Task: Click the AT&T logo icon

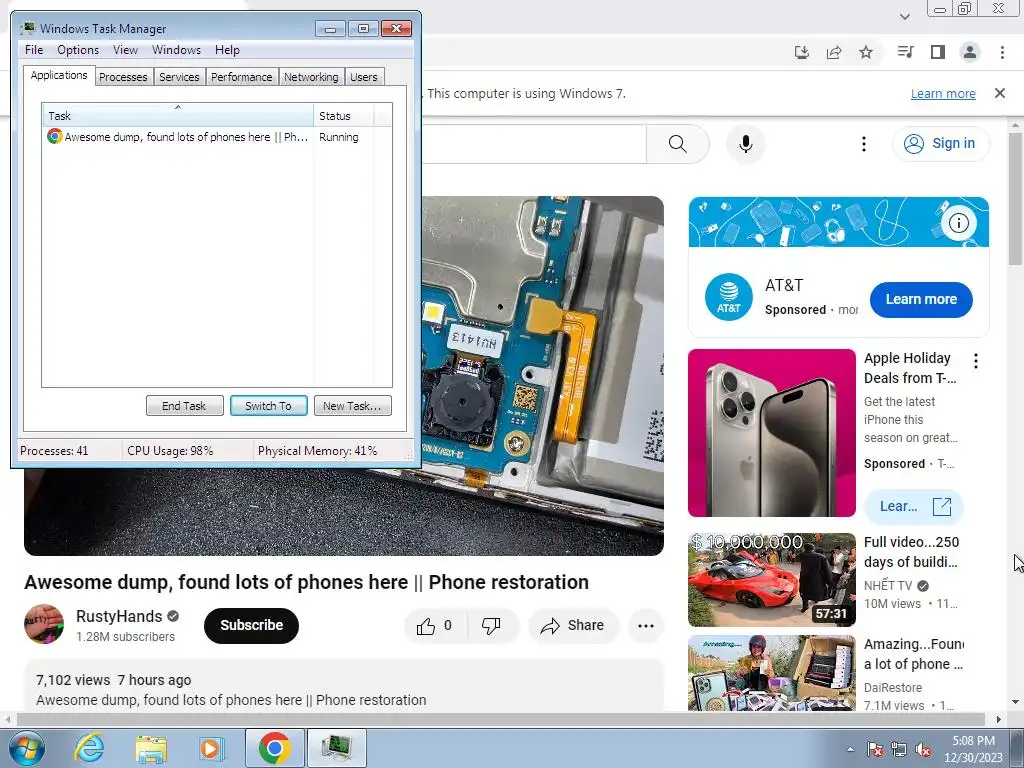Action: coord(729,298)
